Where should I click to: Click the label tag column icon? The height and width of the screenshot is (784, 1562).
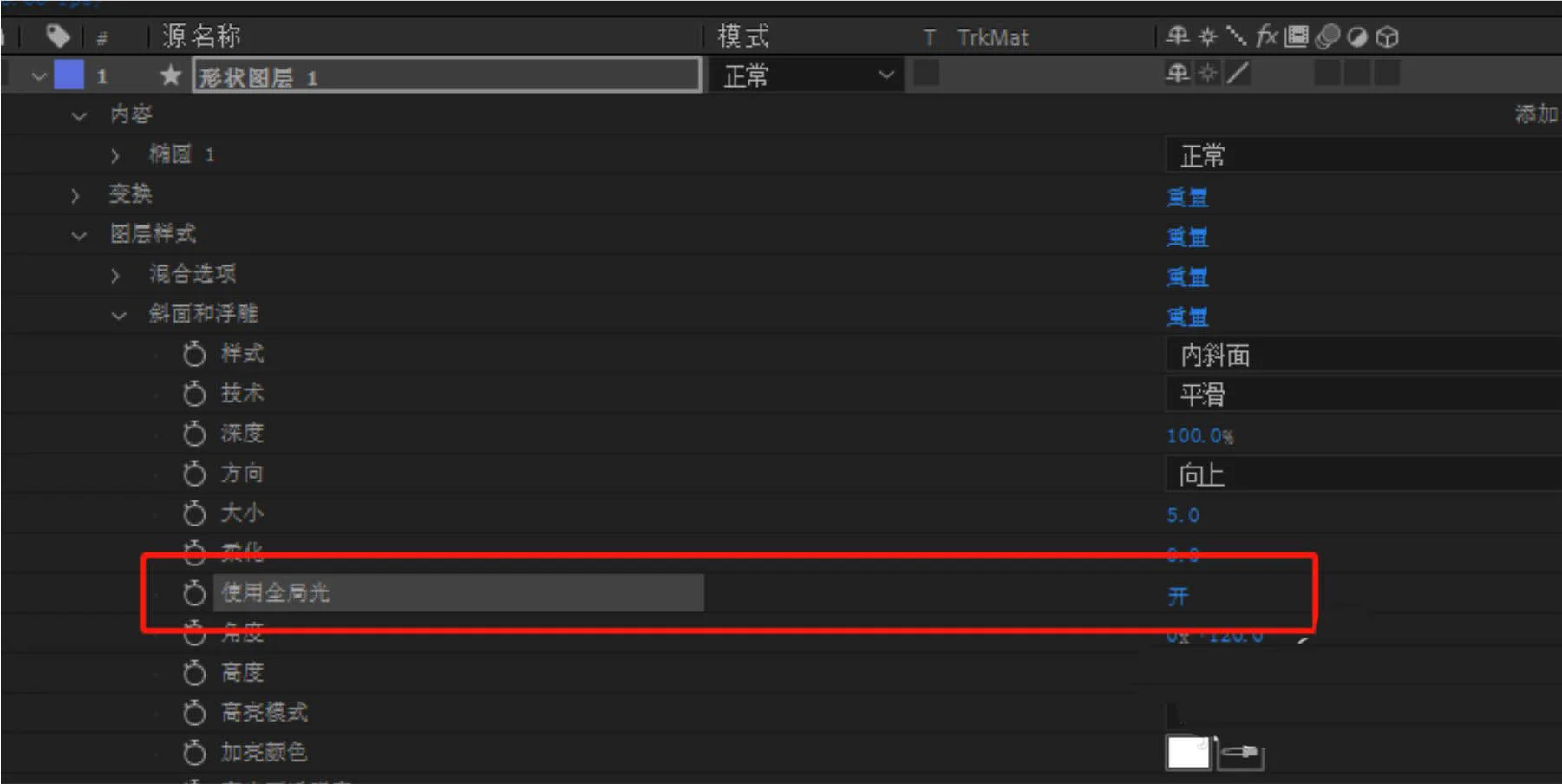(57, 36)
